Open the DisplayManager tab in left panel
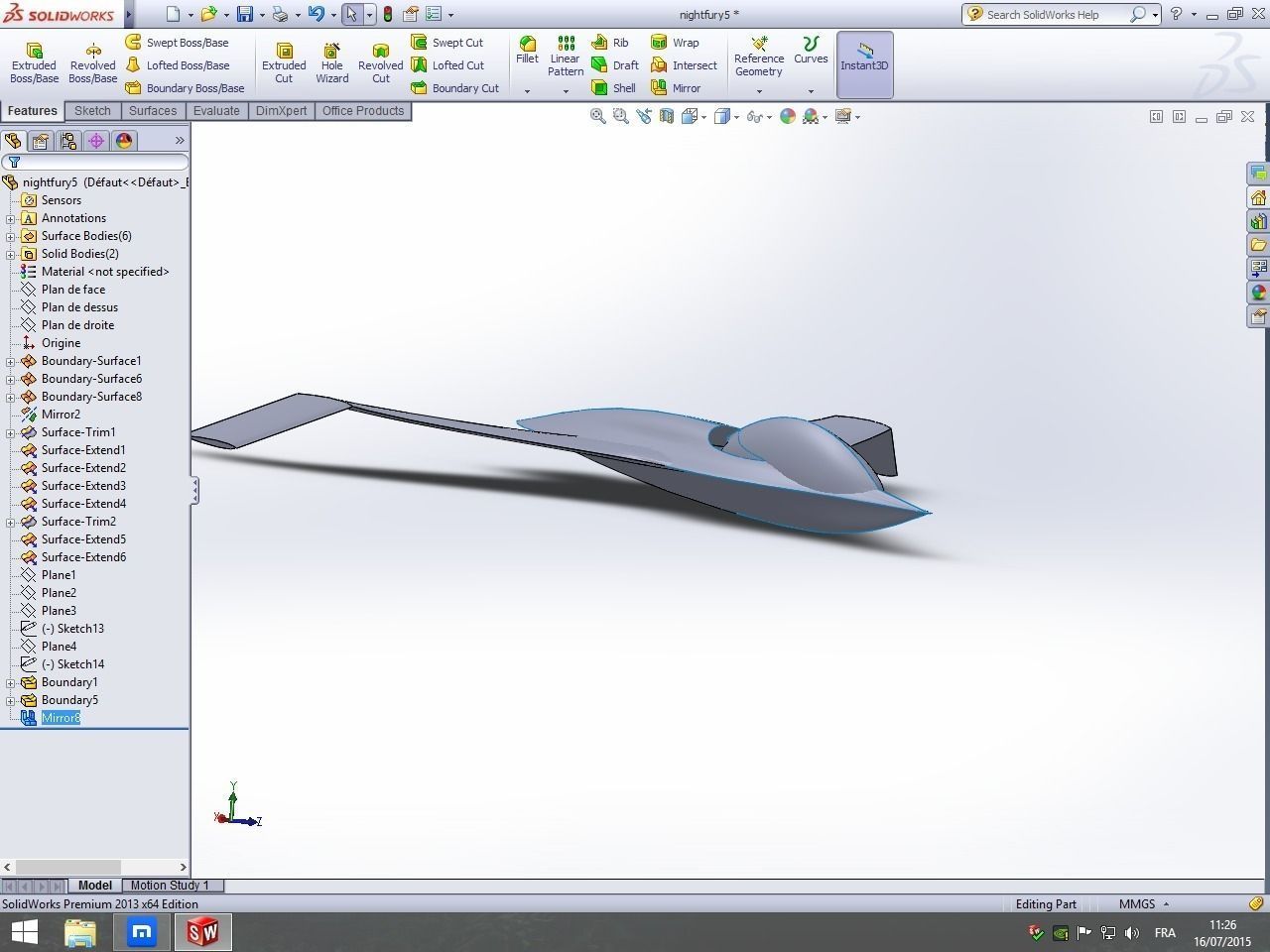The height and width of the screenshot is (952, 1270). (x=124, y=141)
